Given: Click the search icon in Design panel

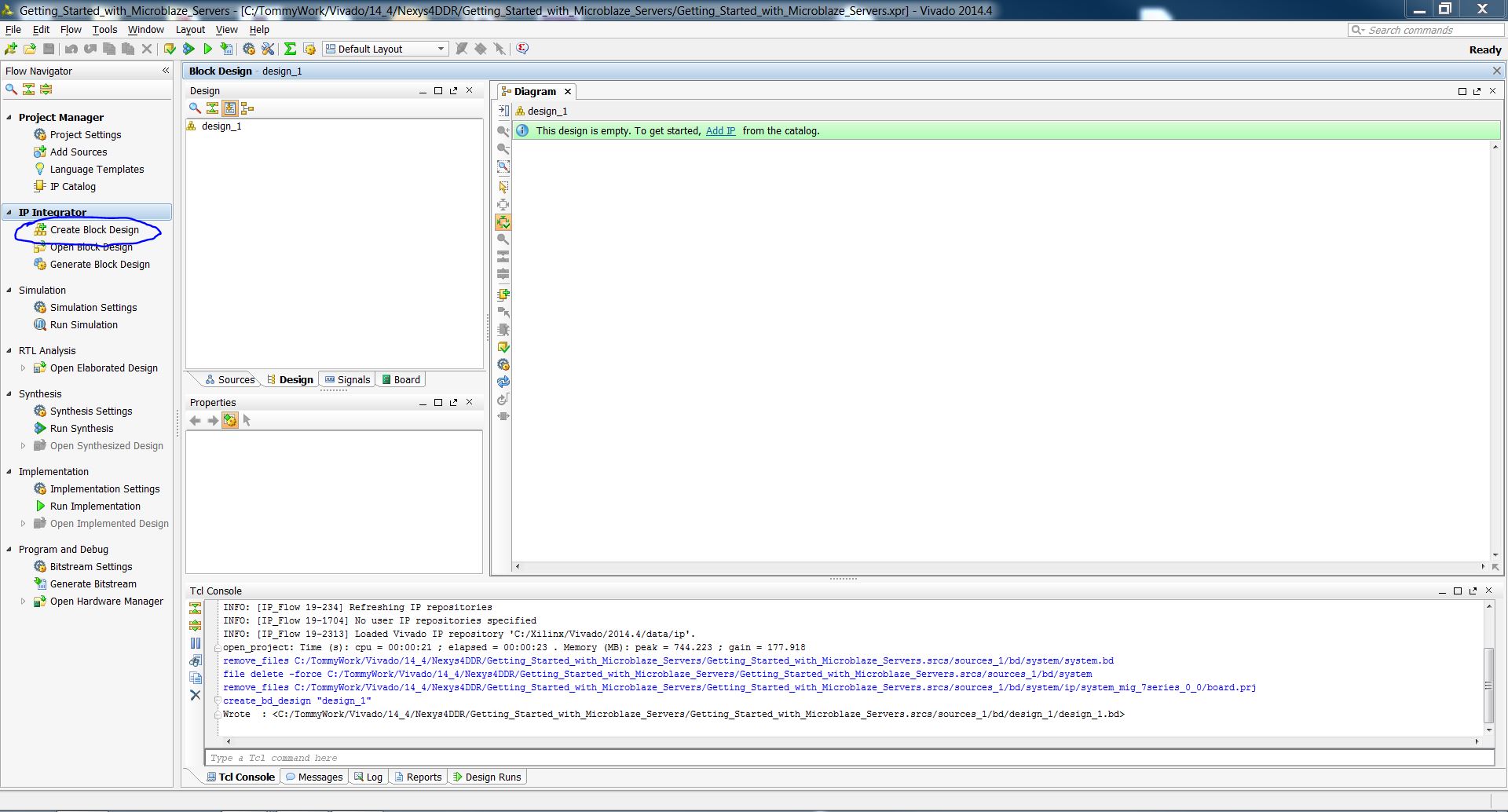Looking at the screenshot, I should click(x=195, y=108).
